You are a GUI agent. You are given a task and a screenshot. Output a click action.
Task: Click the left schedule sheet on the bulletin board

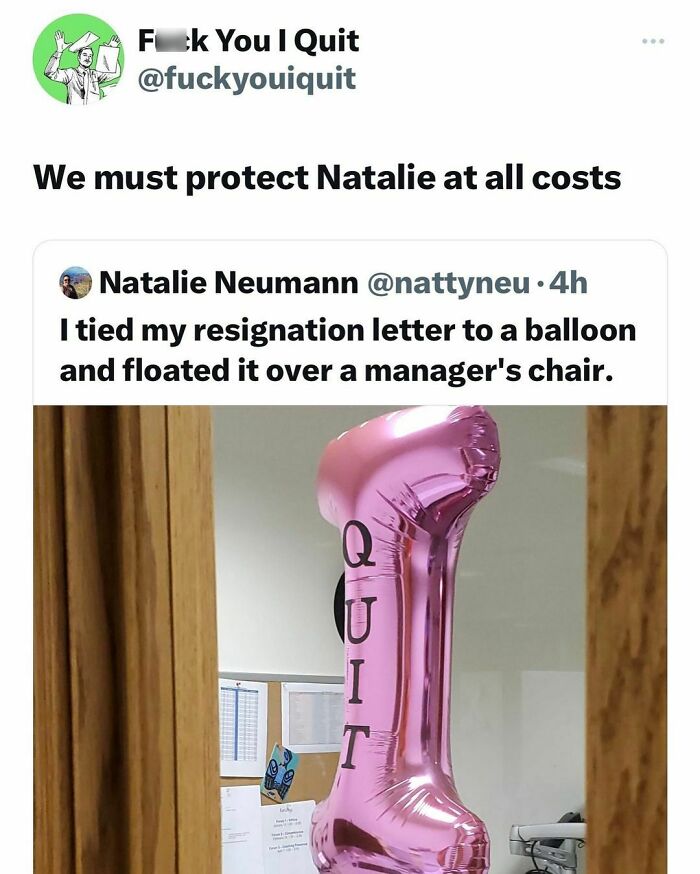click(242, 725)
